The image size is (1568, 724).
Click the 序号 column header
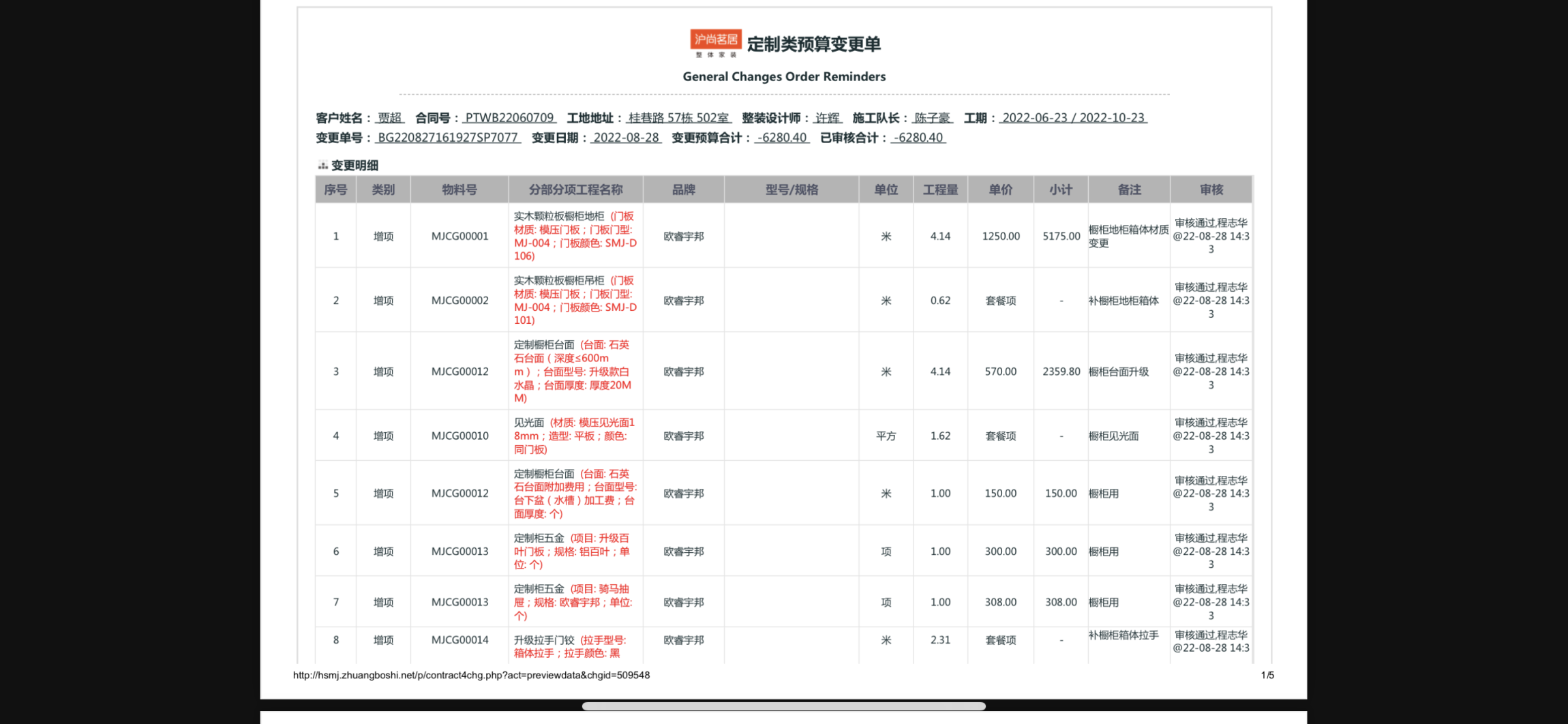pyautogui.click(x=335, y=190)
